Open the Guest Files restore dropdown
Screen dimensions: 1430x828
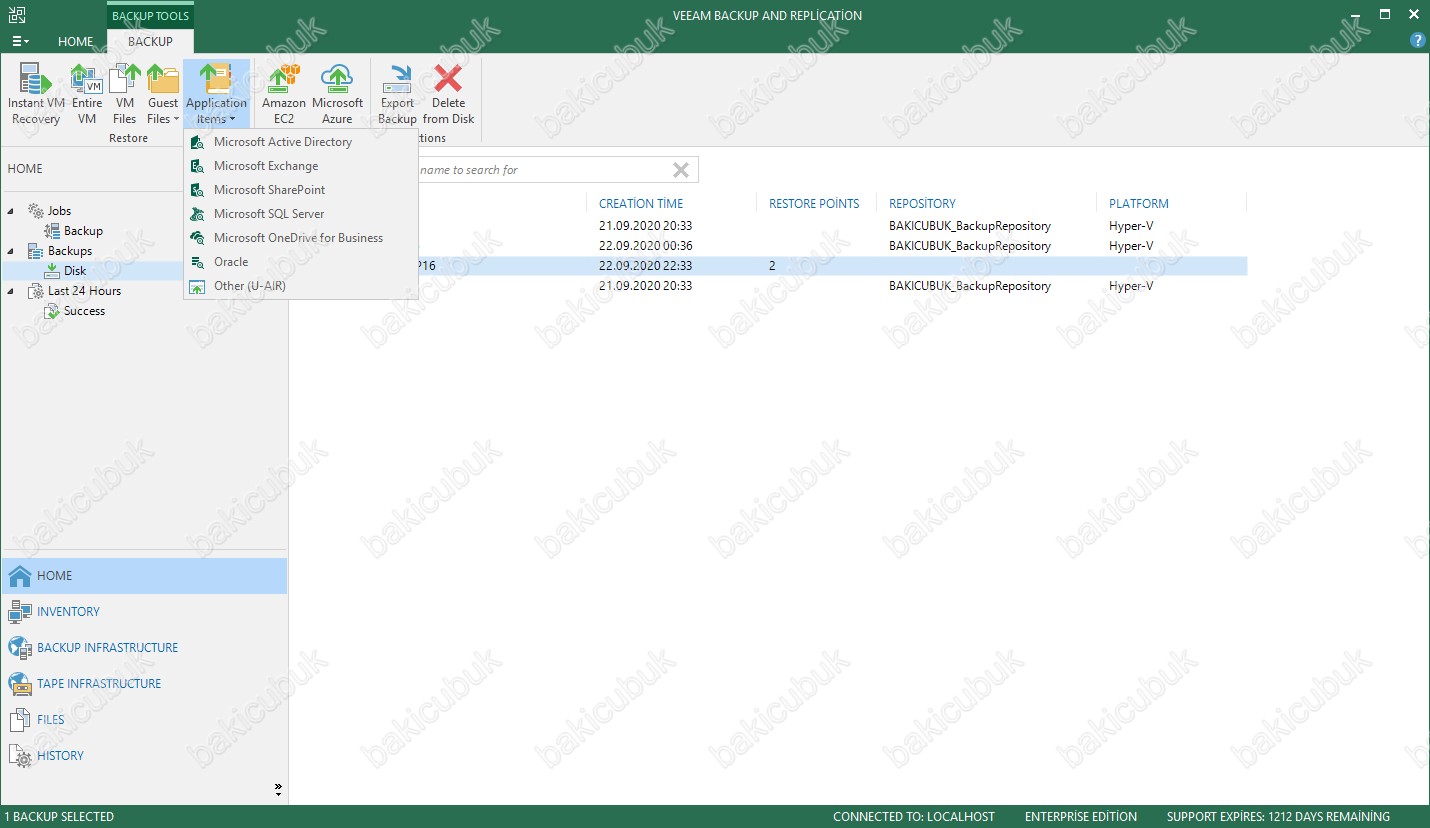pyautogui.click(x=163, y=95)
